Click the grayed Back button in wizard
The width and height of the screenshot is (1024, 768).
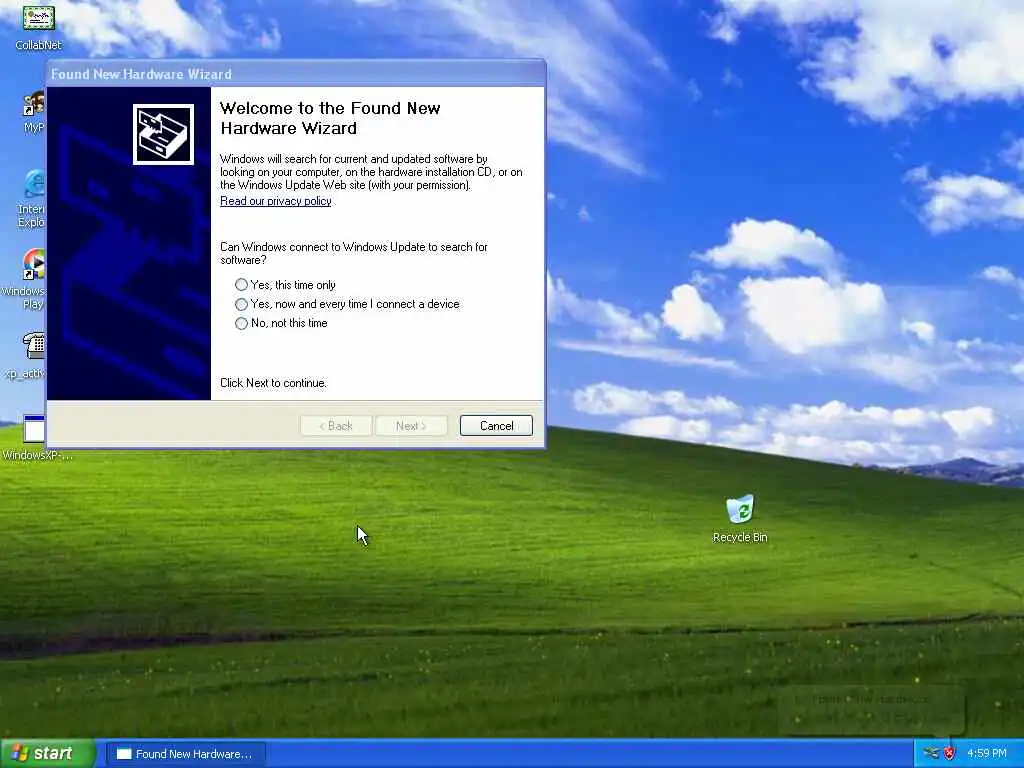tap(336, 426)
